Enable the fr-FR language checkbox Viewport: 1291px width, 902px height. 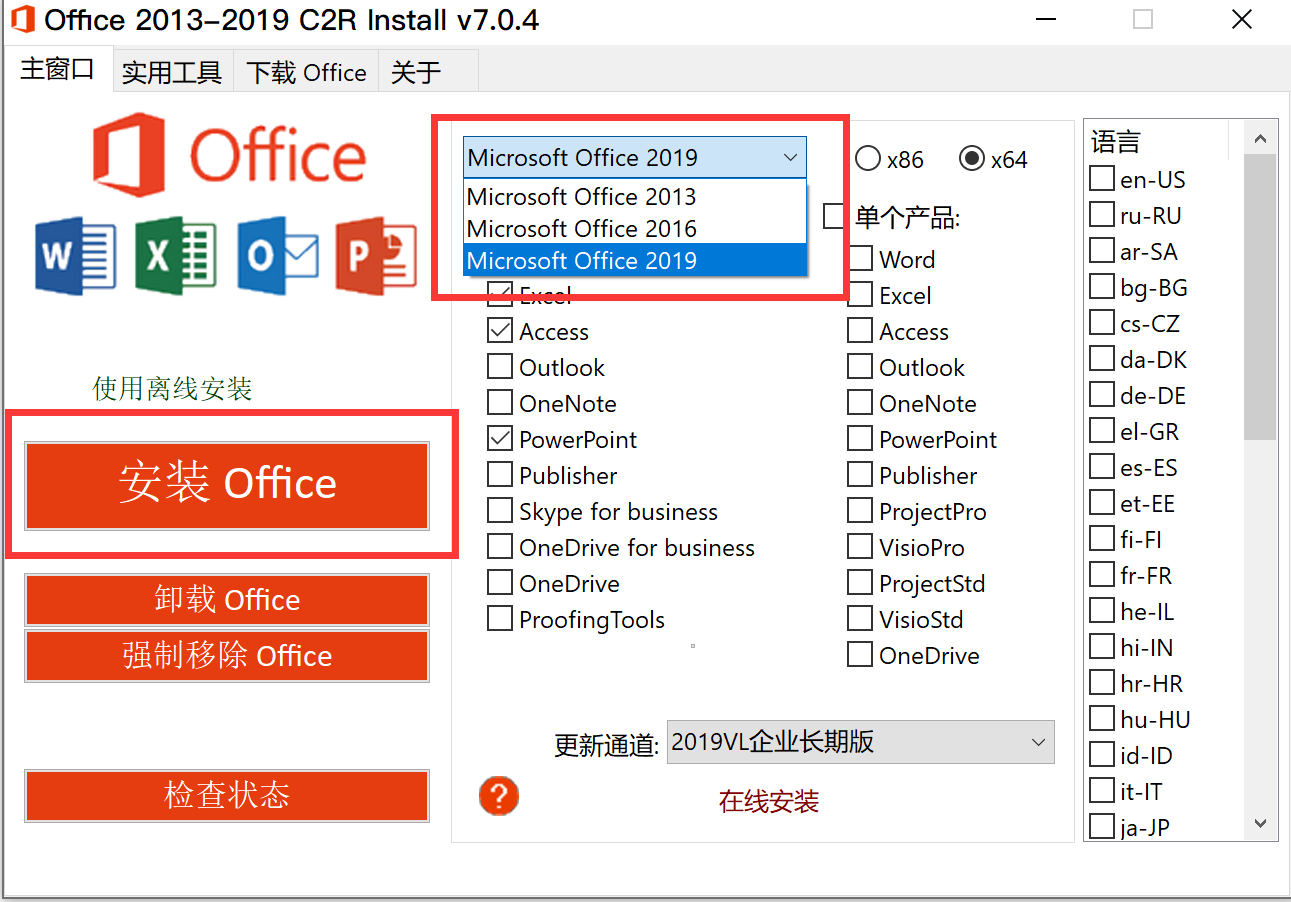pyautogui.click(x=1102, y=575)
